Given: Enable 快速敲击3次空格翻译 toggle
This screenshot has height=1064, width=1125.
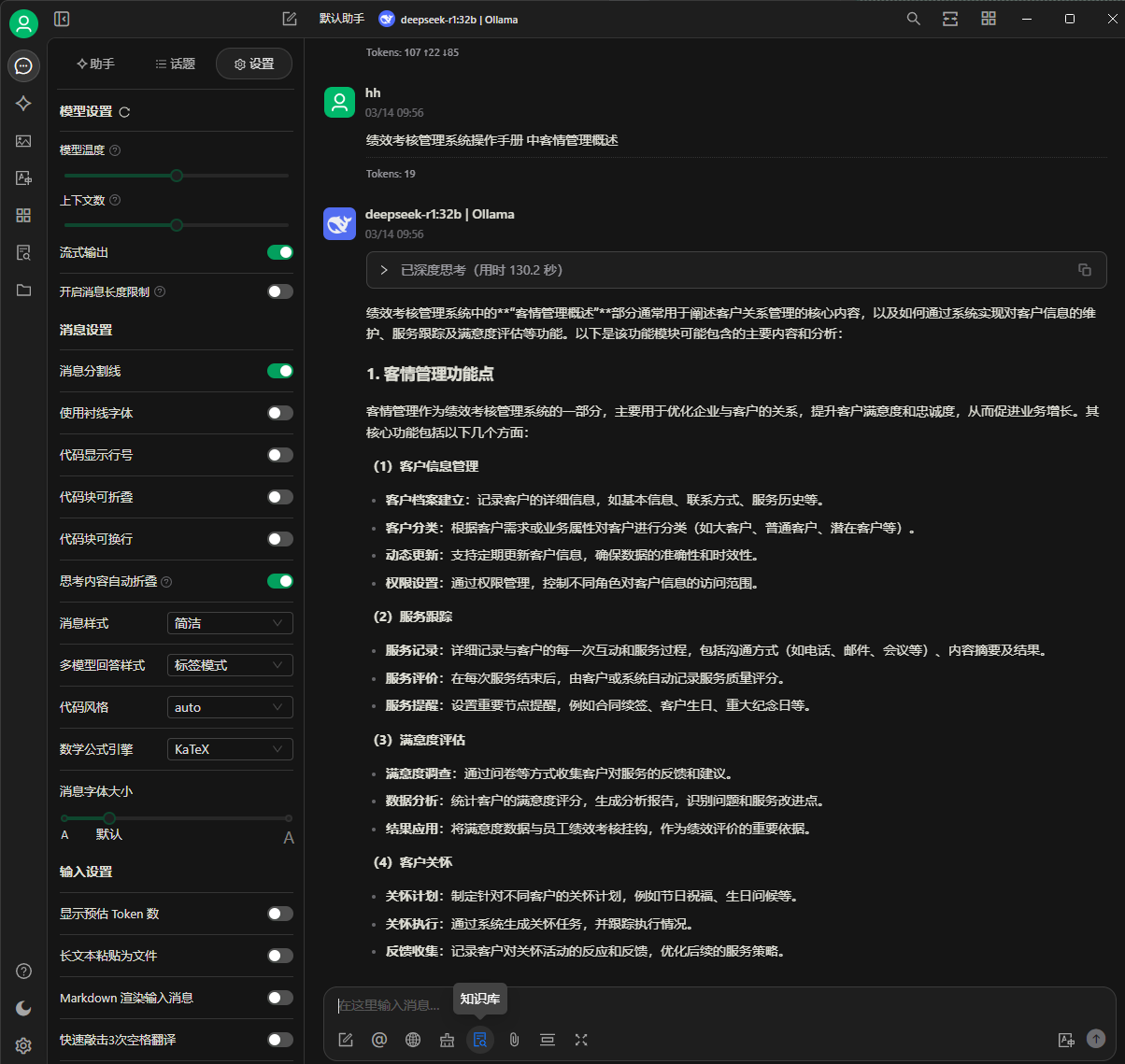Looking at the screenshot, I should (x=280, y=1040).
